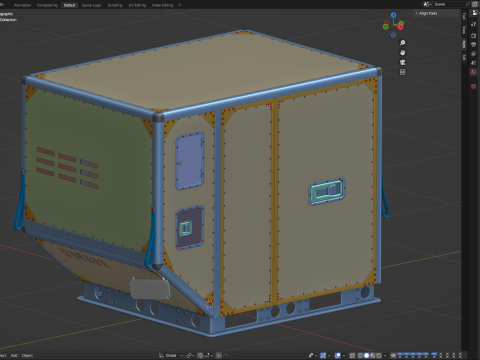Open the Properties editor type dropdown
The image size is (480, 360).
(475, 13)
